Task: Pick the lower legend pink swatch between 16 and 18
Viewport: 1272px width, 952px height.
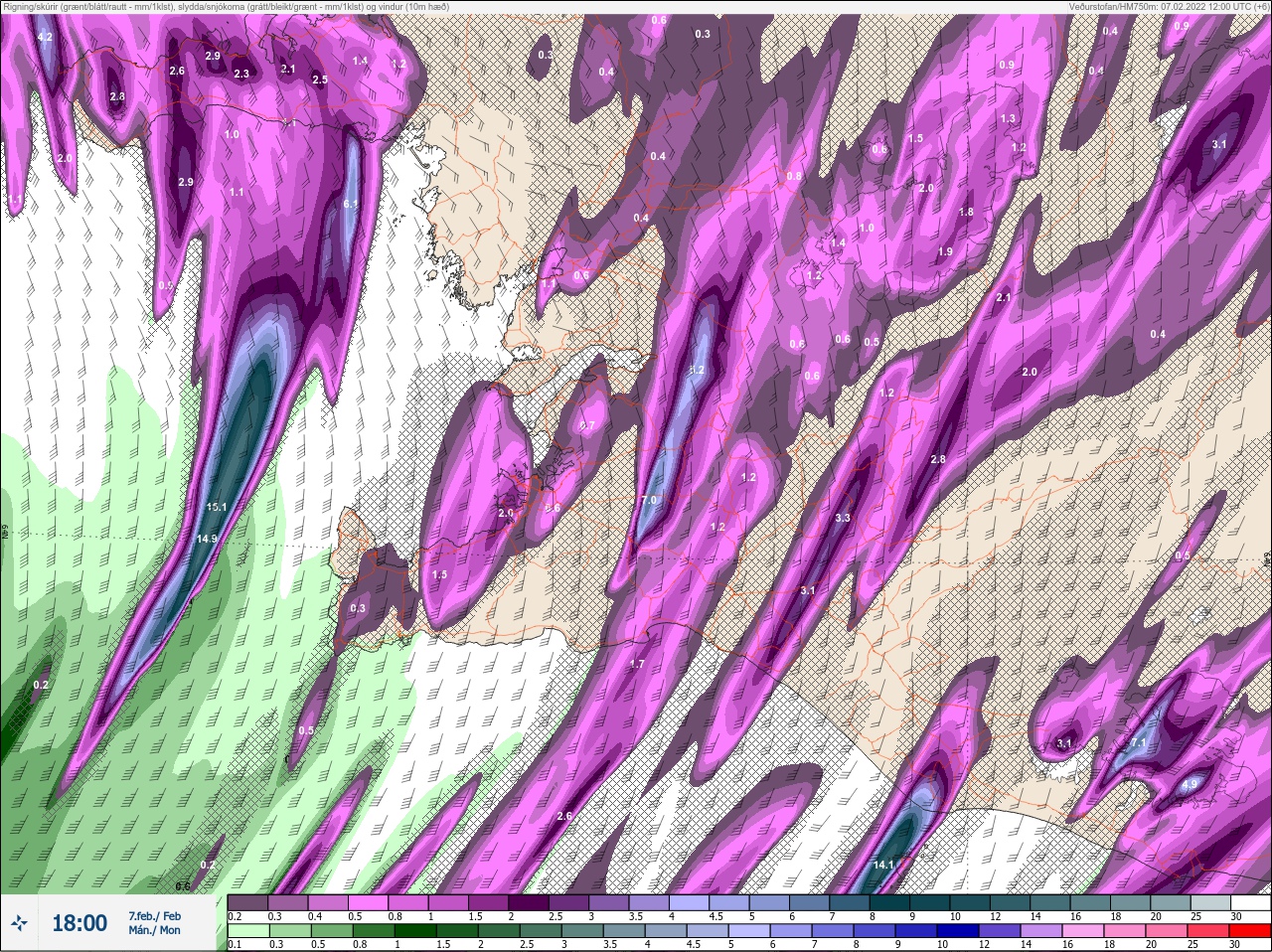Action: coord(1082,931)
